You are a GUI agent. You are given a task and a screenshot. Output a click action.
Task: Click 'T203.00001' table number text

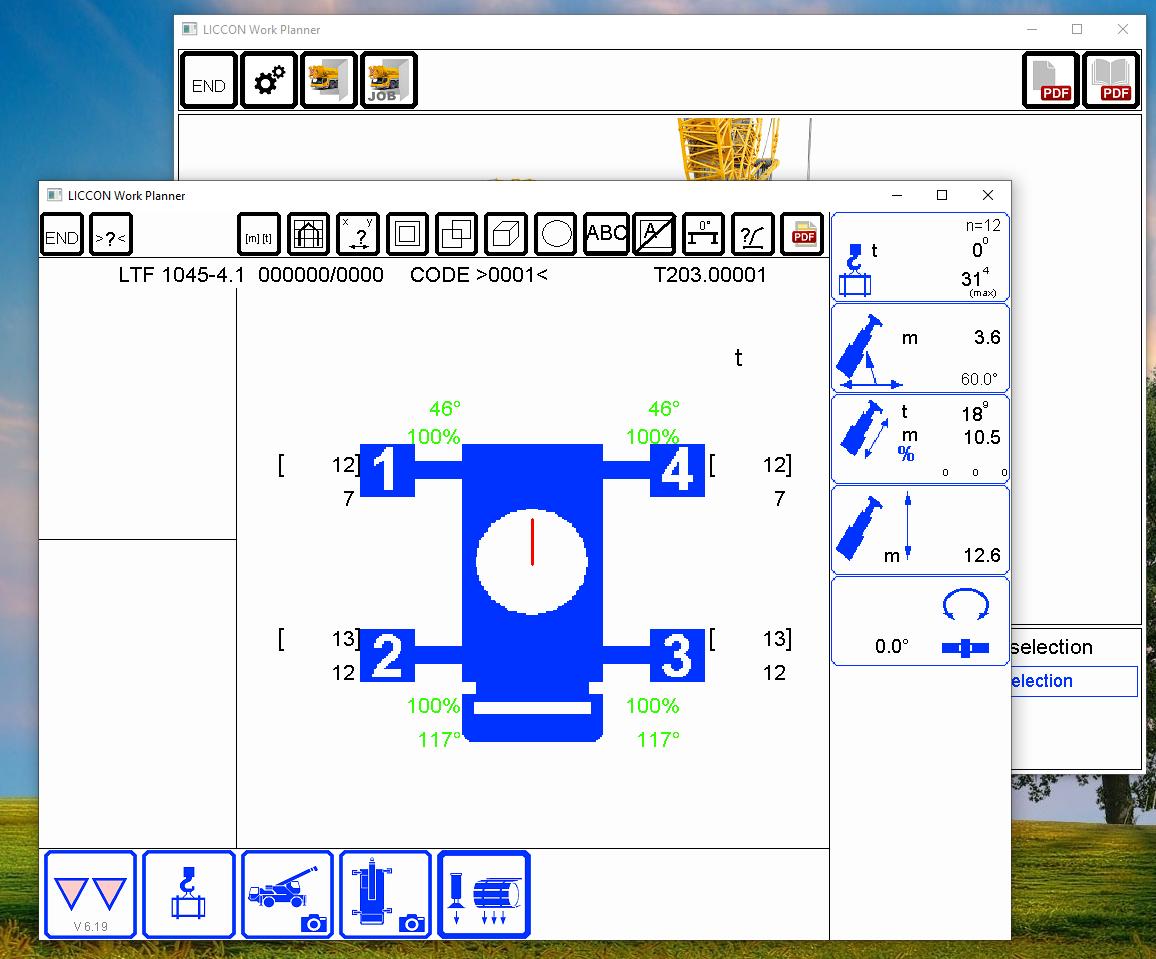710,275
